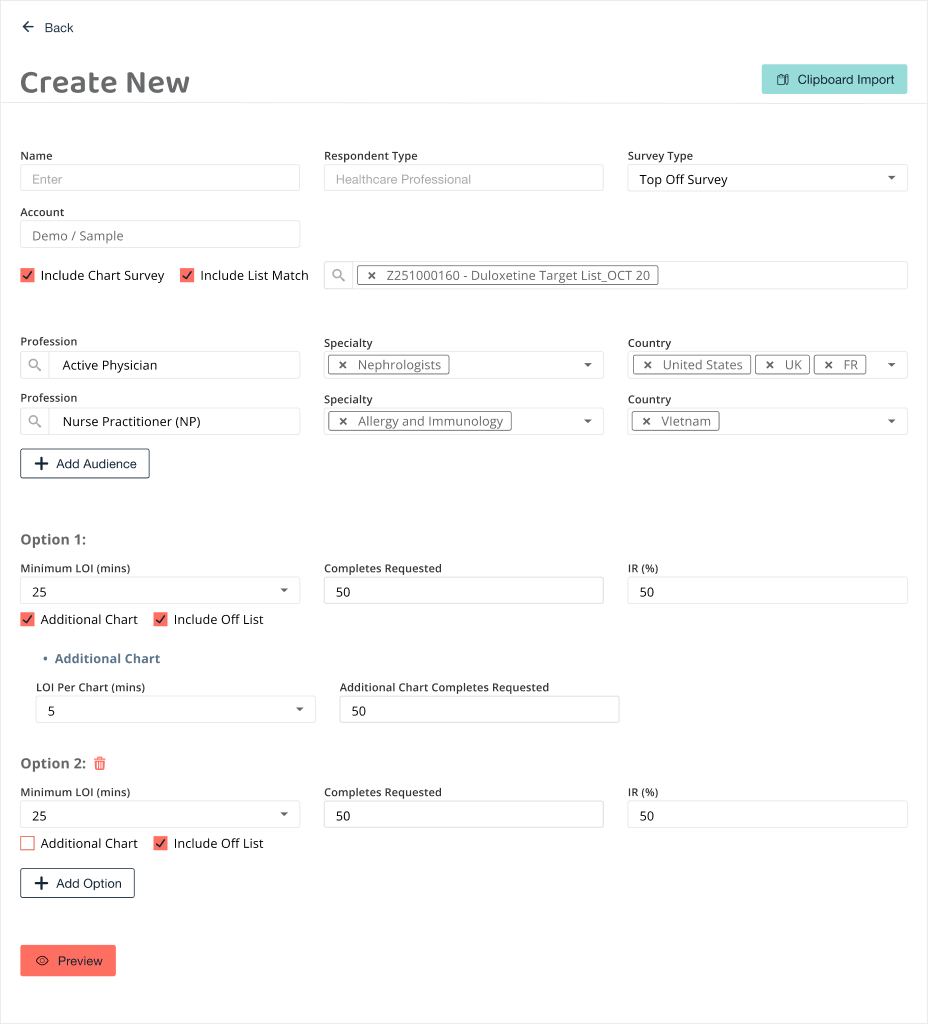This screenshot has height=1024, width=928.
Task: Click the Create New page heading
Action: tap(105, 82)
